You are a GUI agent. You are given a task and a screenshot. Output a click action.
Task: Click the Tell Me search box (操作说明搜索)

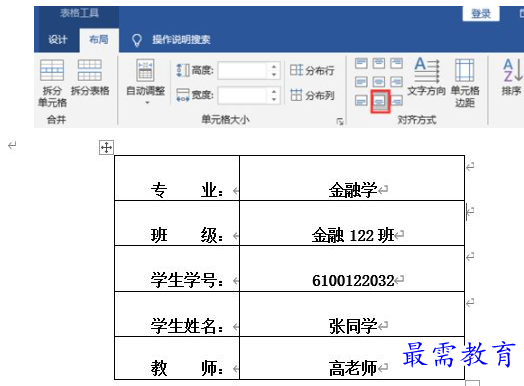point(181,40)
